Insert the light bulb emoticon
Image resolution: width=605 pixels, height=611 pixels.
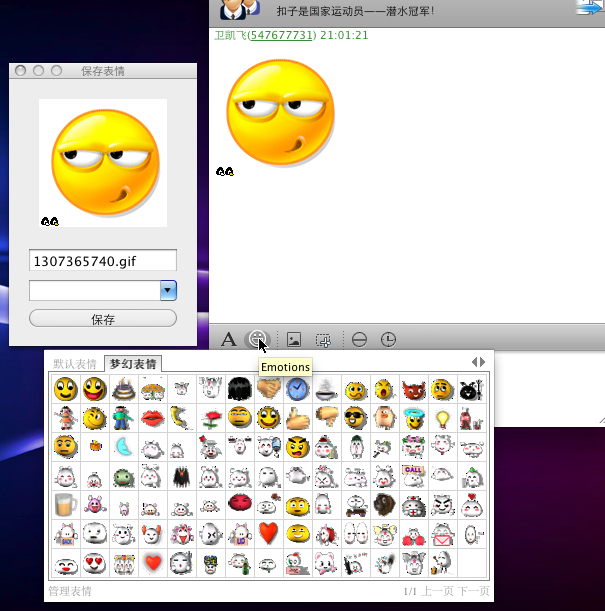click(442, 418)
